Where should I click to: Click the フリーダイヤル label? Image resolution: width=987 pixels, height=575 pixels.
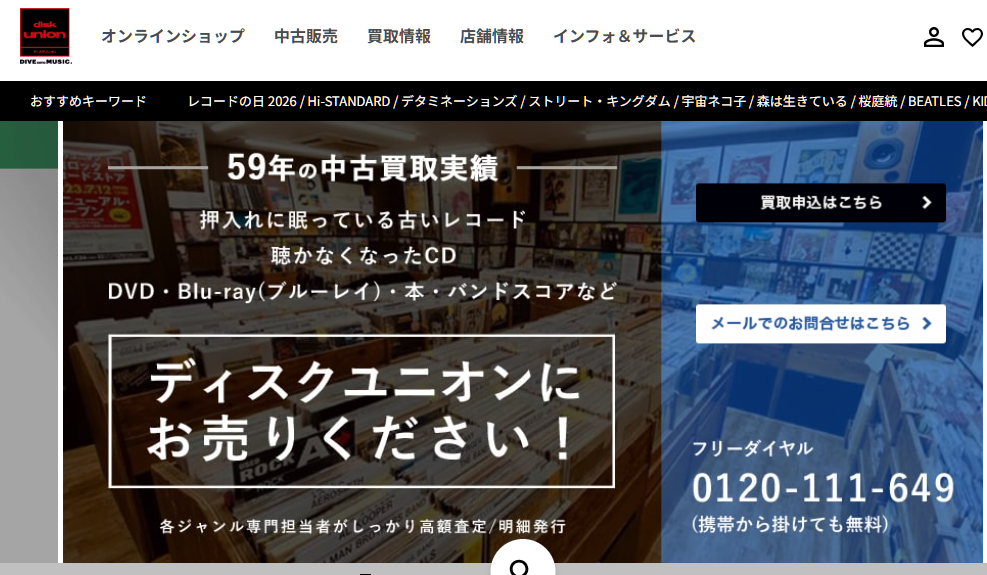point(753,448)
